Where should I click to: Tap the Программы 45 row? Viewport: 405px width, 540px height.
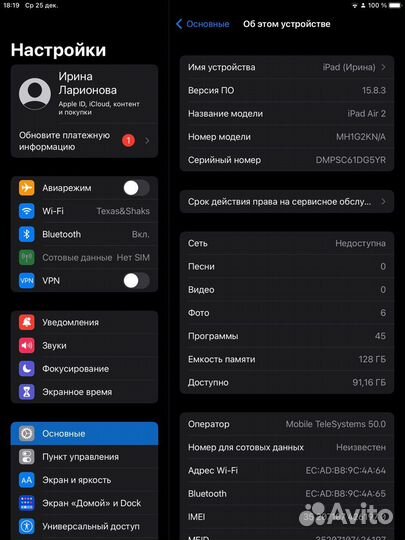(287, 336)
